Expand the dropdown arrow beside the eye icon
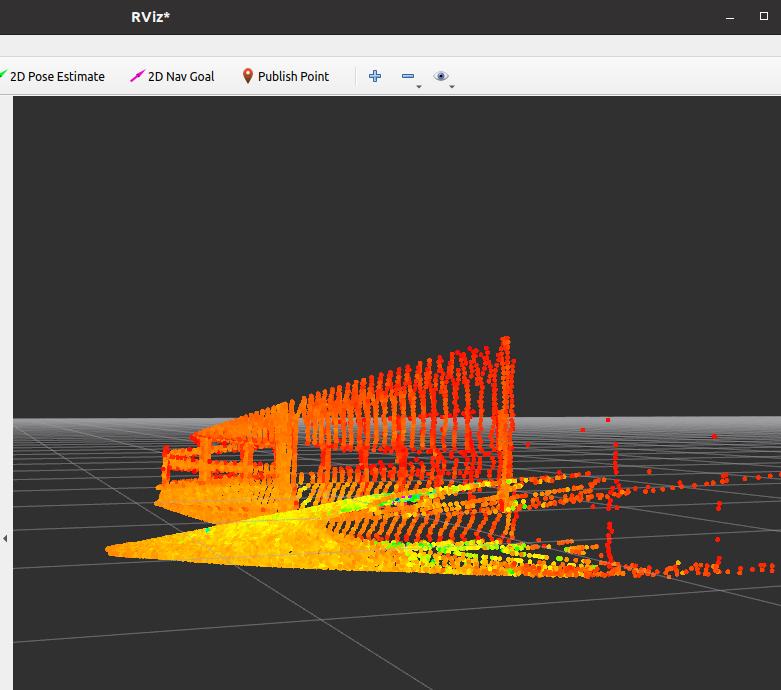The image size is (781, 690). pyautogui.click(x=452, y=87)
